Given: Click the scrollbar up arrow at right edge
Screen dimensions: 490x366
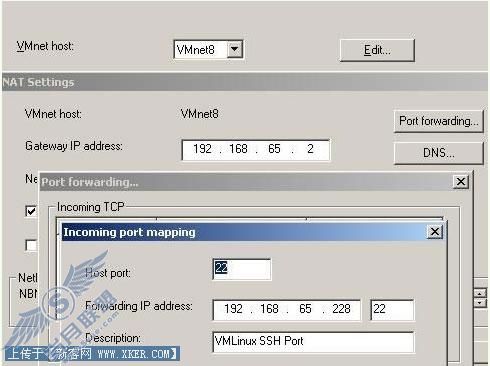Looking at the screenshot, I should [479, 293].
